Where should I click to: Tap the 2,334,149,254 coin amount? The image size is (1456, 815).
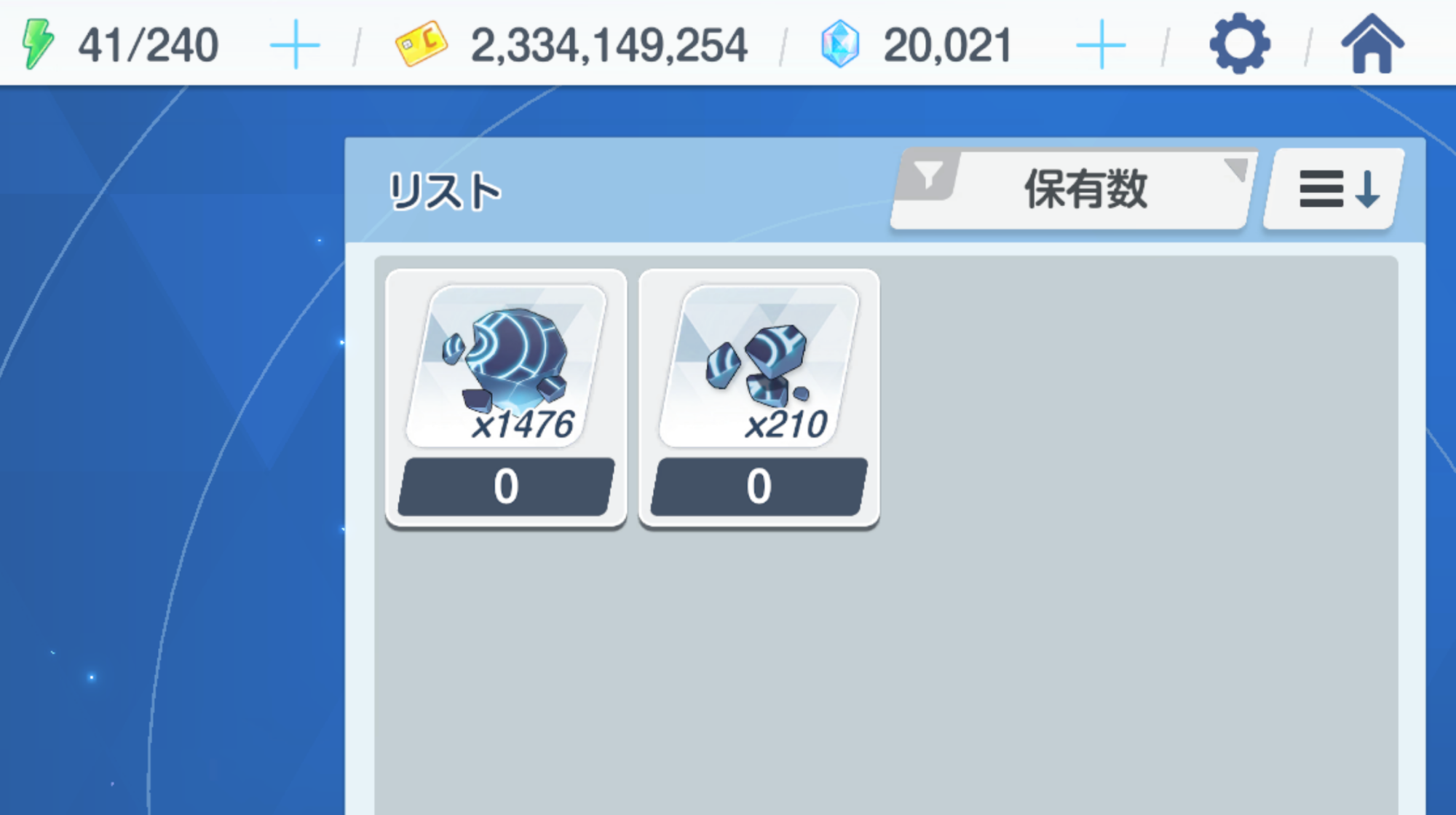click(x=609, y=45)
